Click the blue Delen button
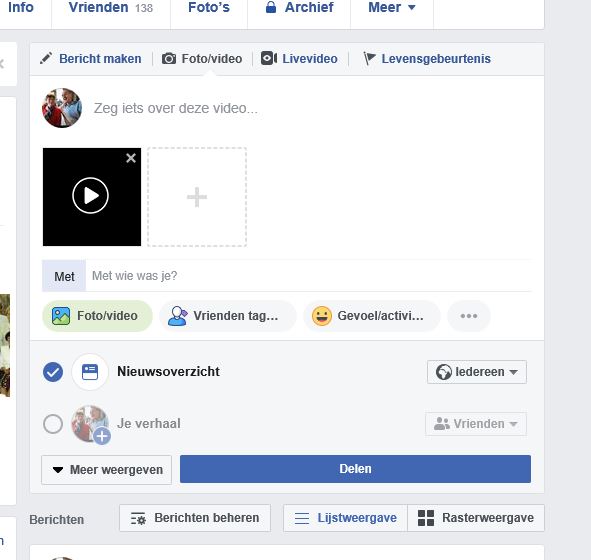 click(355, 469)
